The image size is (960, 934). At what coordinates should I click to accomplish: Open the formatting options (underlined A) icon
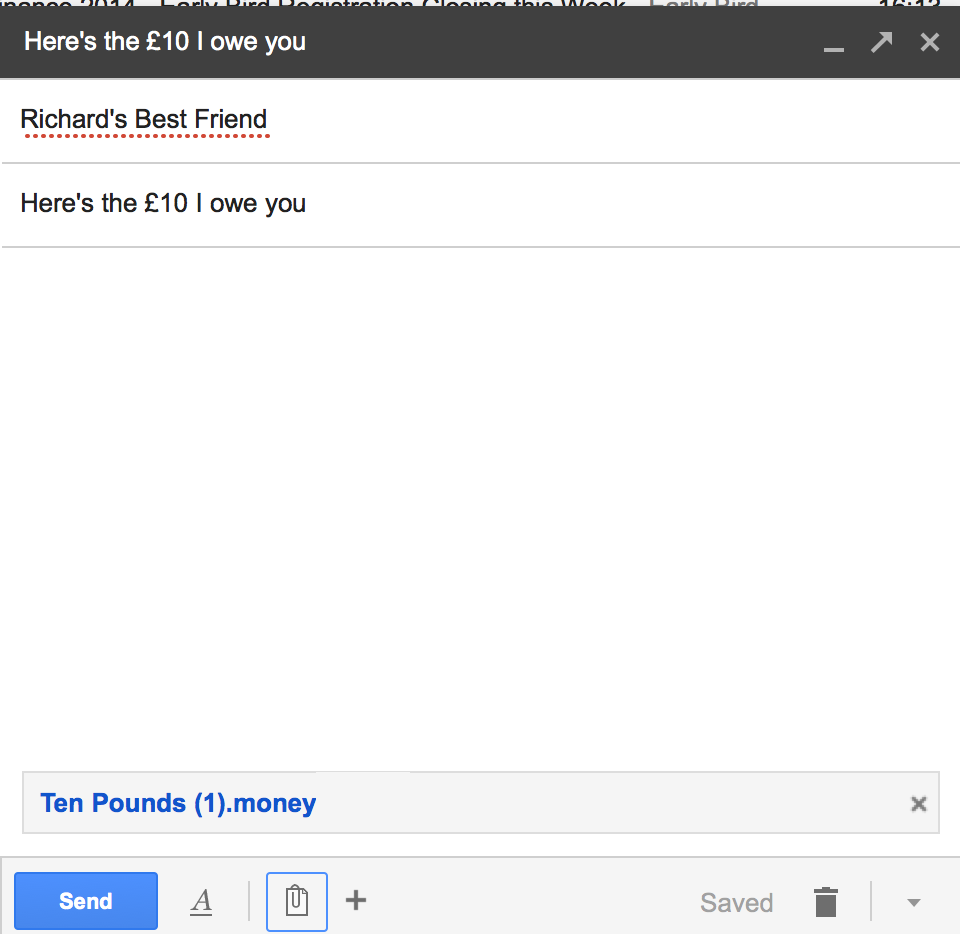click(201, 902)
